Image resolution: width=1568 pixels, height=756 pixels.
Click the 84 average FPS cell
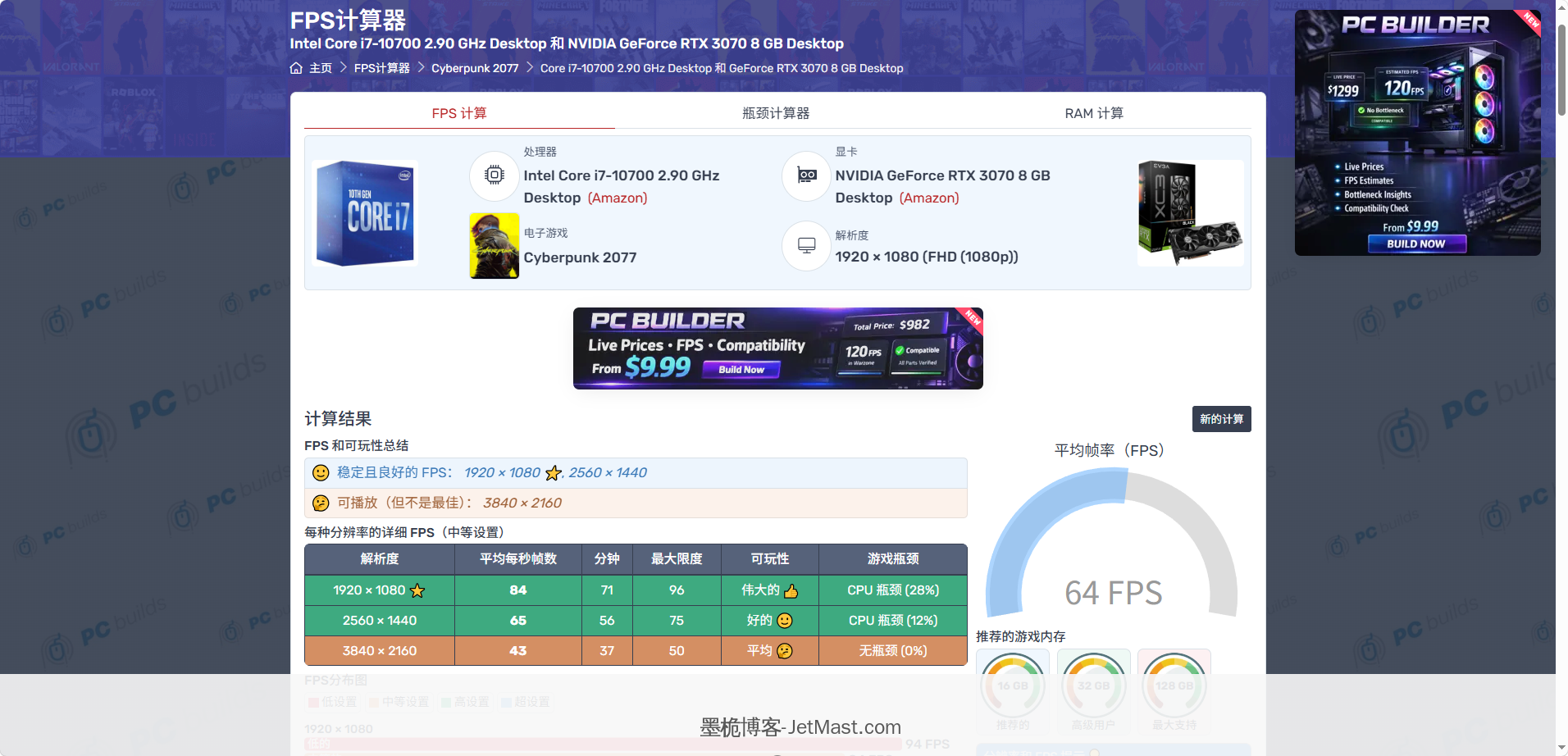[x=518, y=590]
